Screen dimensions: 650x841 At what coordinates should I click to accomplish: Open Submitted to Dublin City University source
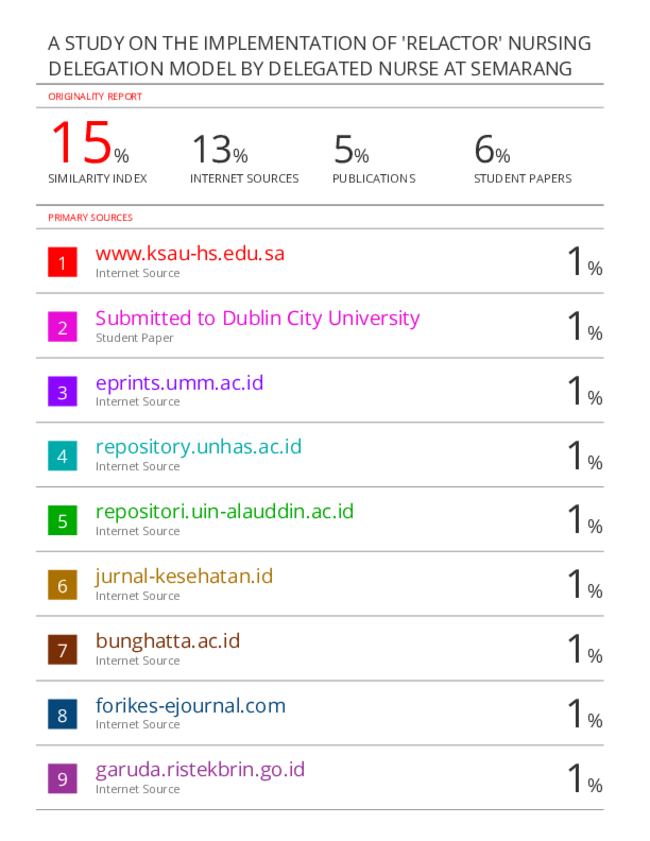tap(257, 318)
